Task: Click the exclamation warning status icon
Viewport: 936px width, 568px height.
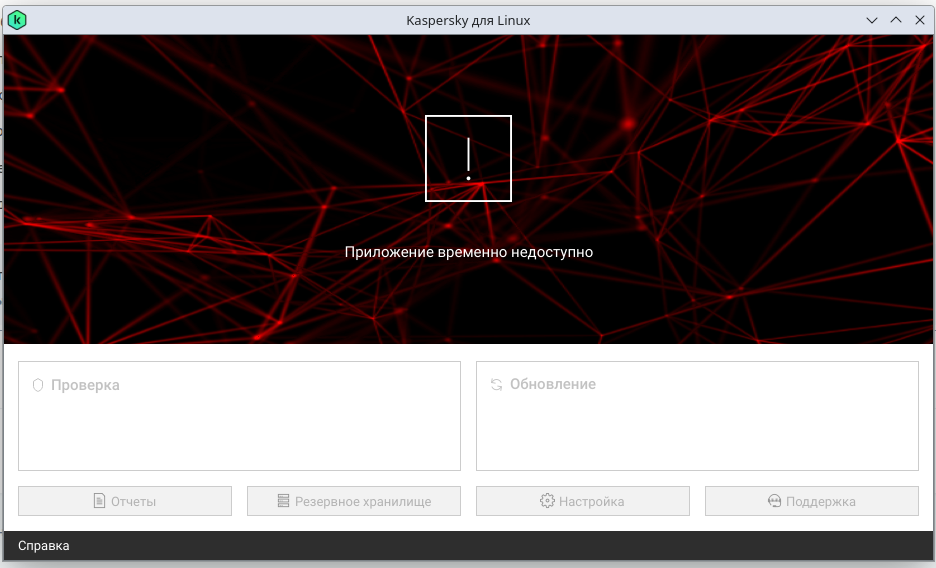Action: (x=468, y=158)
